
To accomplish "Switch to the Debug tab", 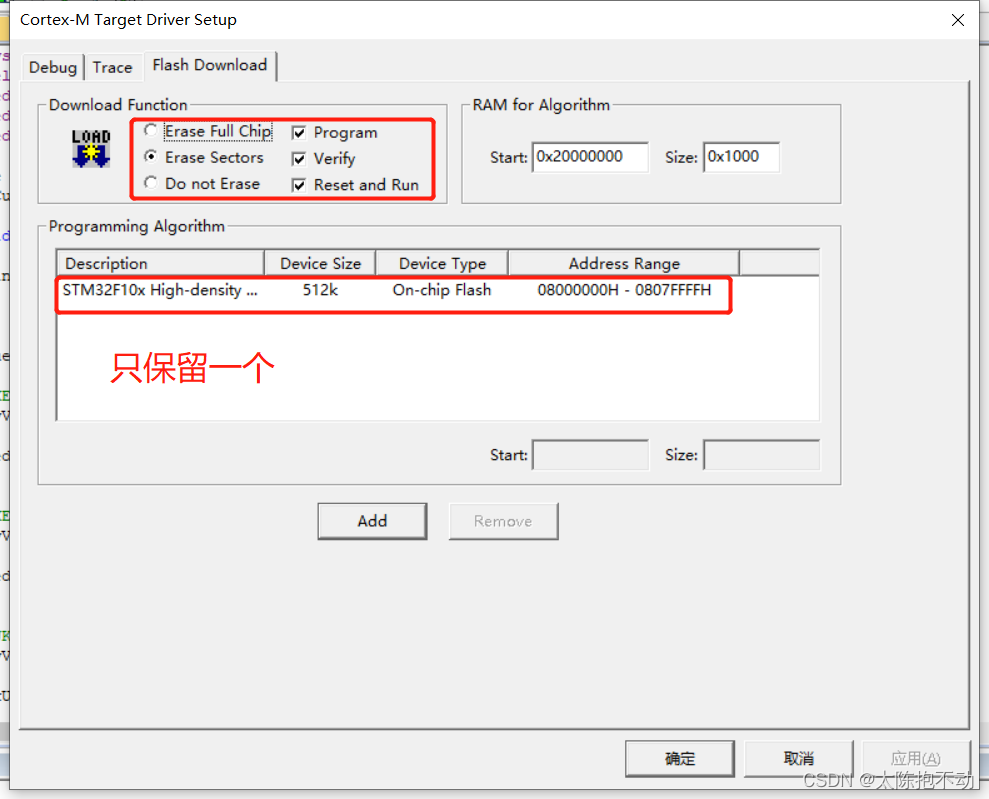I will coord(53,67).
